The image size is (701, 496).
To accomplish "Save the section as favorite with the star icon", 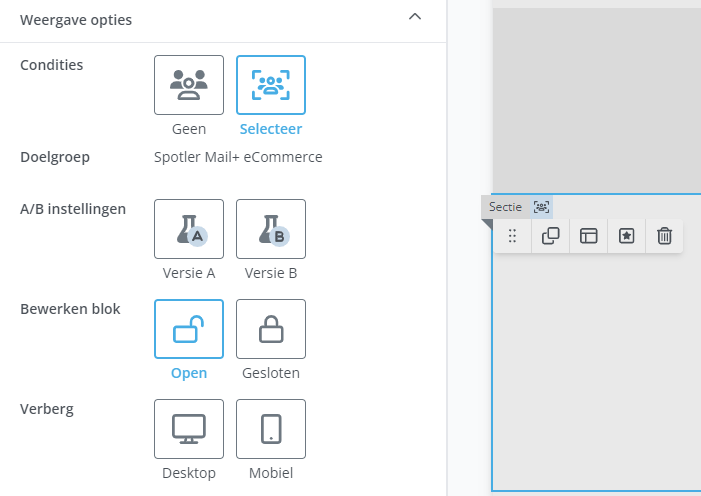I will (626, 236).
